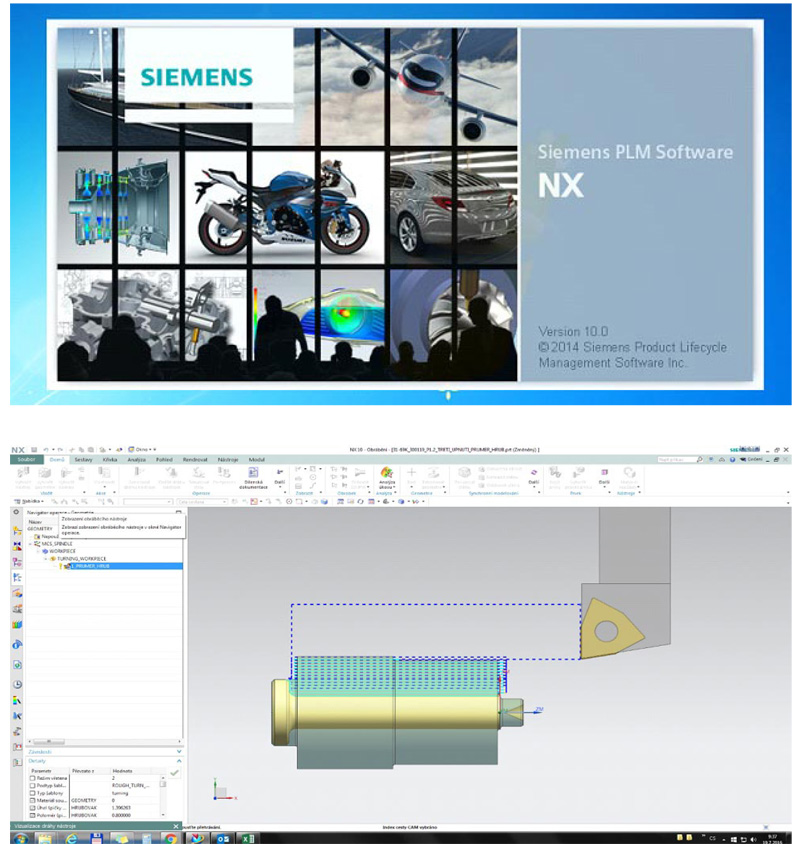Open the Celá sestava selection scope combo box
This screenshot has height=844, width=800.
click(202, 502)
